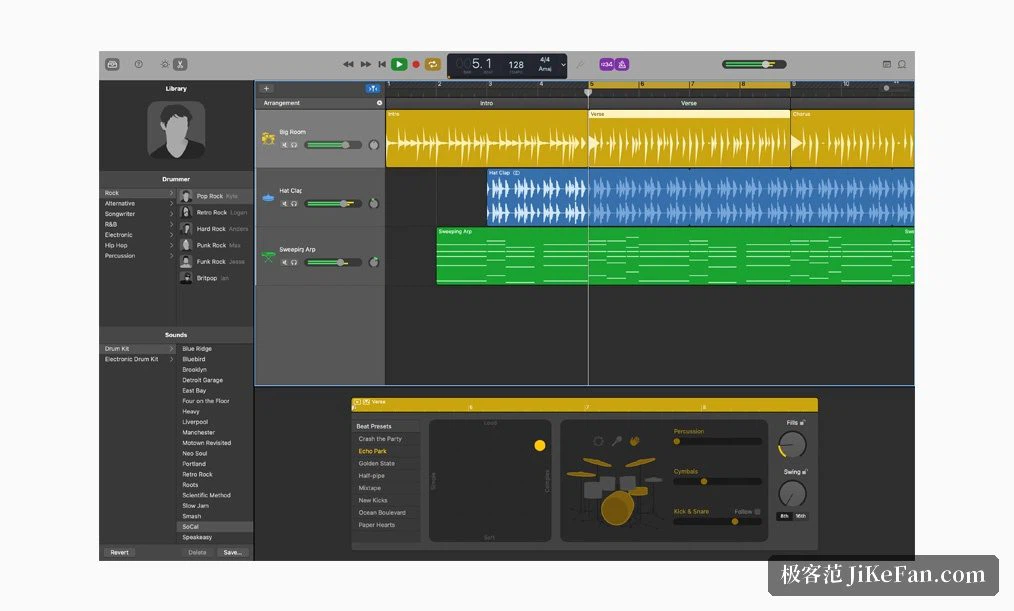
Task: Select the shaker percussion icon in Drummer editor
Action: click(x=617, y=441)
